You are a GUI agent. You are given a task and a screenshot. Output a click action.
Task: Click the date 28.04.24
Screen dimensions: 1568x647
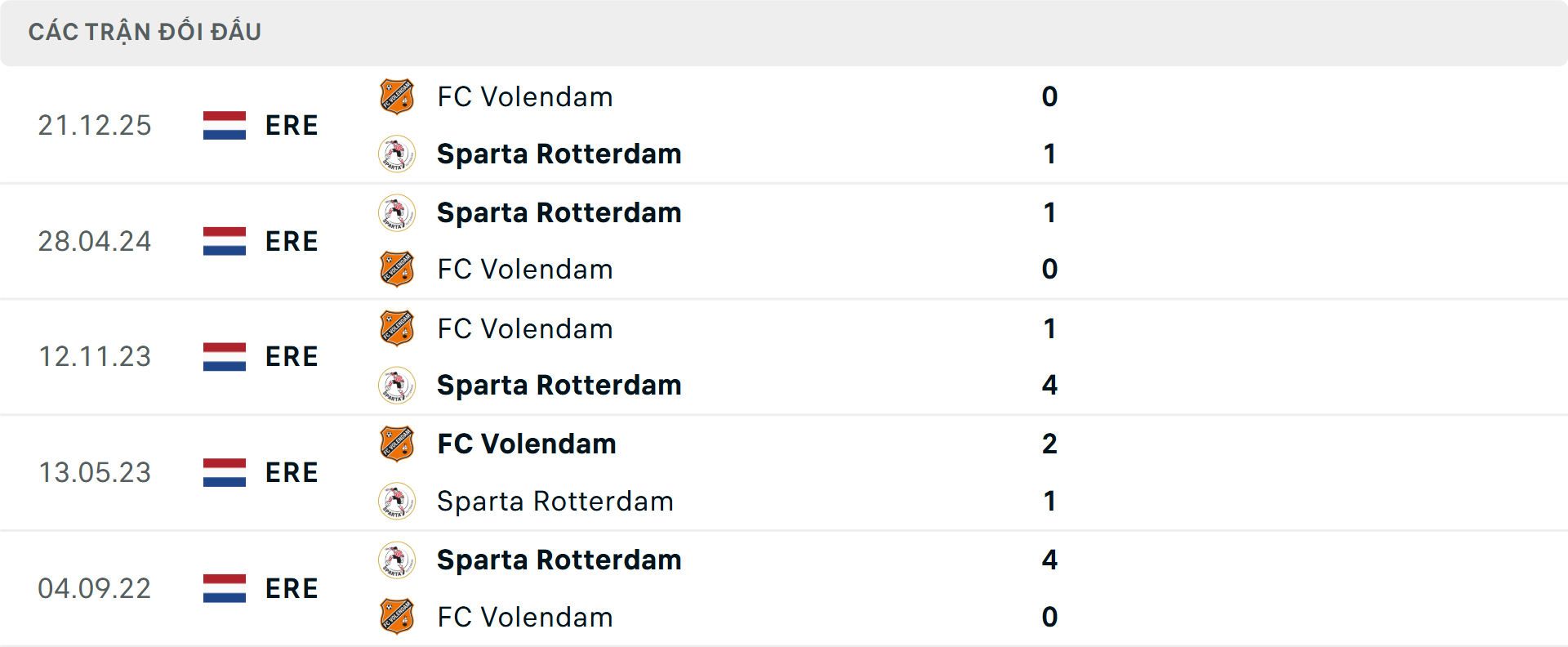tap(95, 241)
